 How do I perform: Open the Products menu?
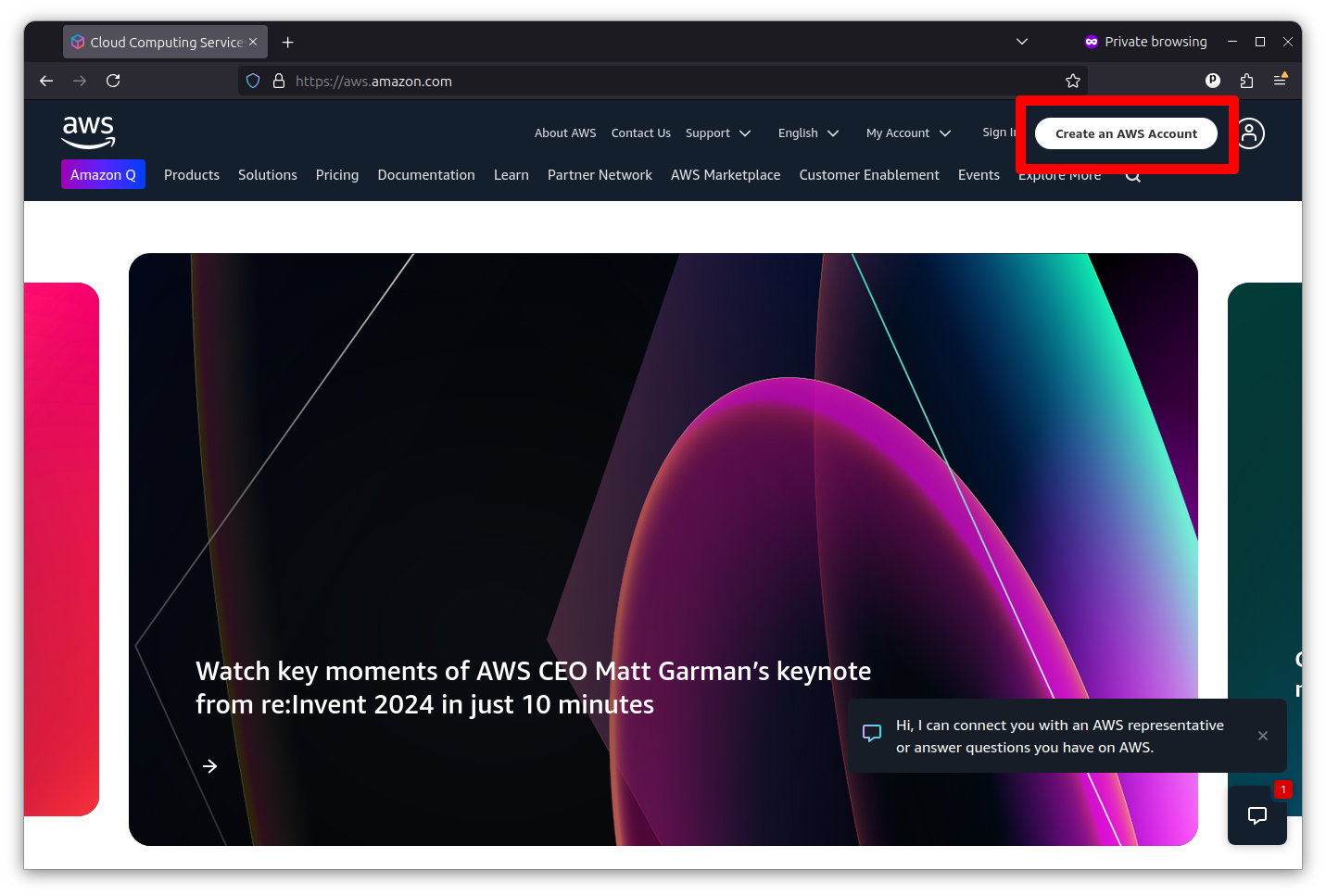click(x=192, y=175)
